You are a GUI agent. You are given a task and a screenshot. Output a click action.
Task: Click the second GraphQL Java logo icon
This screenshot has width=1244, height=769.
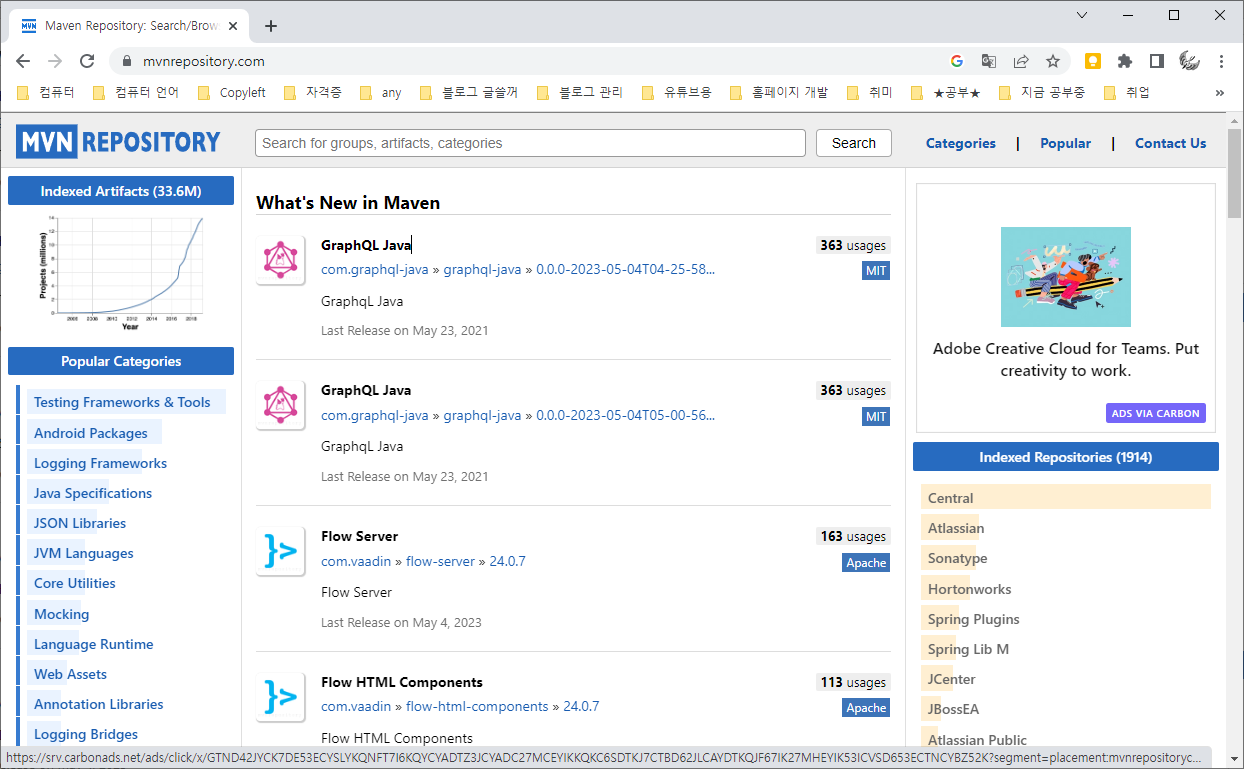(280, 405)
